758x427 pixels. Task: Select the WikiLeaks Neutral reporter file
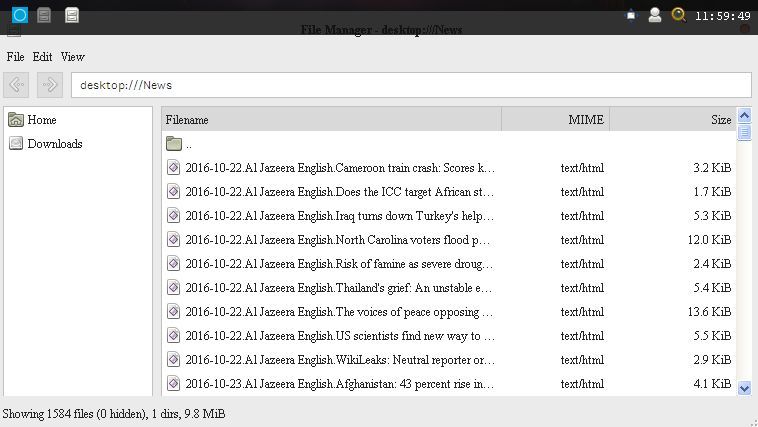click(340, 360)
